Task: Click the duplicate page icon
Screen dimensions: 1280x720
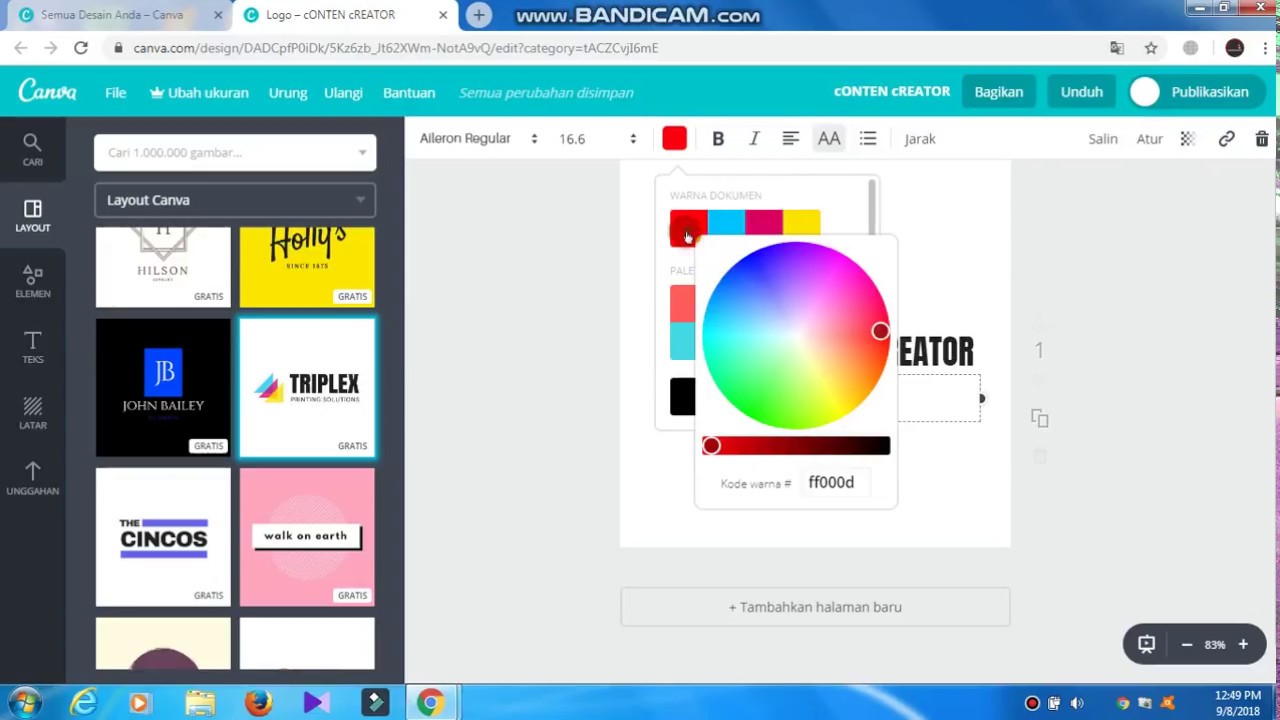Action: 1039,419
